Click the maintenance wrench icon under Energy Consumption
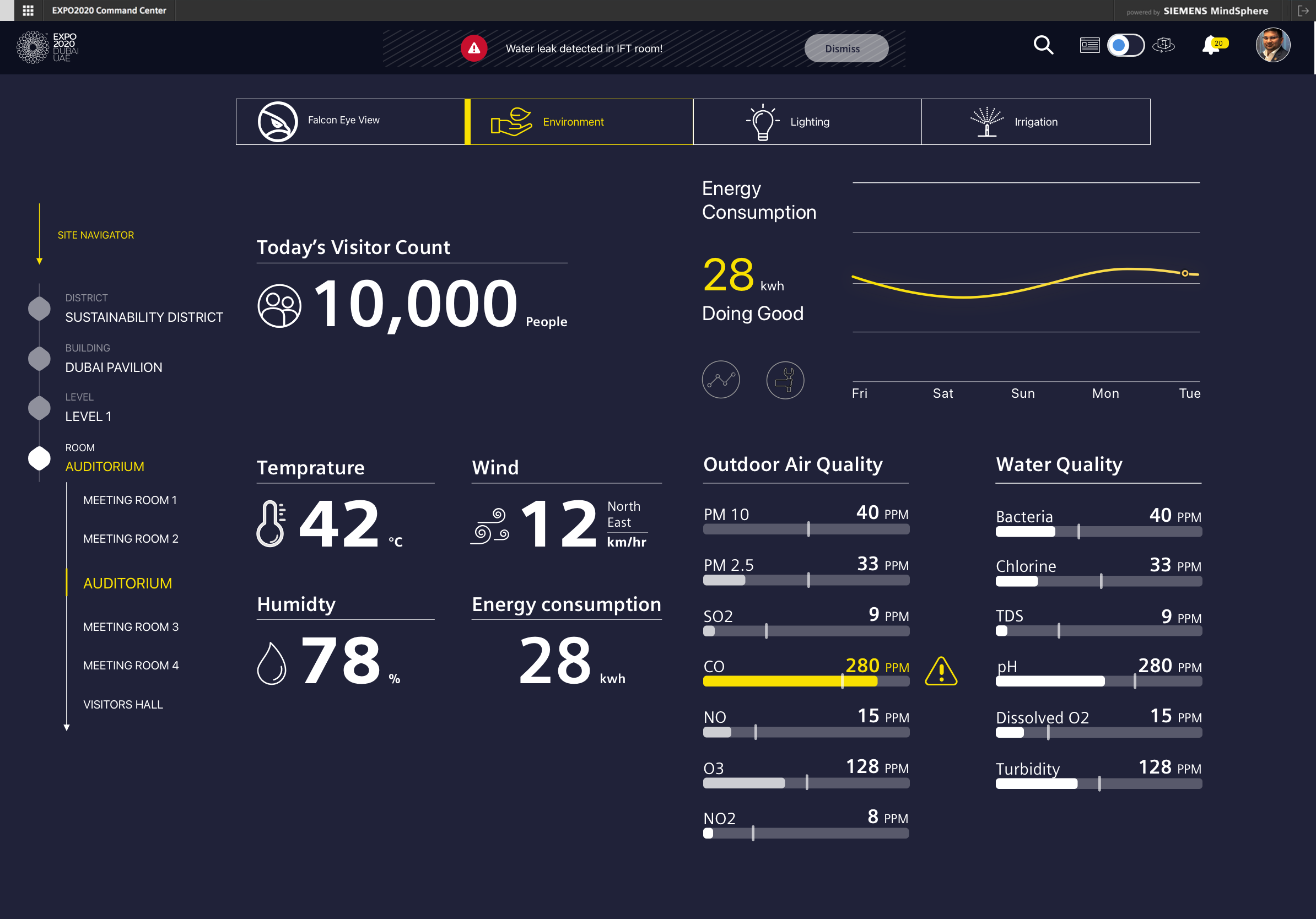Viewport: 1316px width, 919px height. click(785, 380)
